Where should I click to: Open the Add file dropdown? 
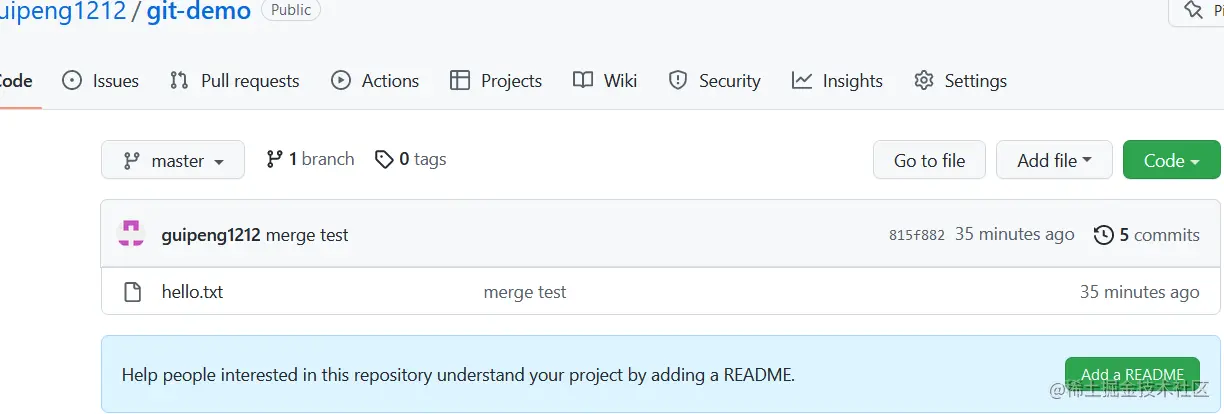pos(1054,160)
